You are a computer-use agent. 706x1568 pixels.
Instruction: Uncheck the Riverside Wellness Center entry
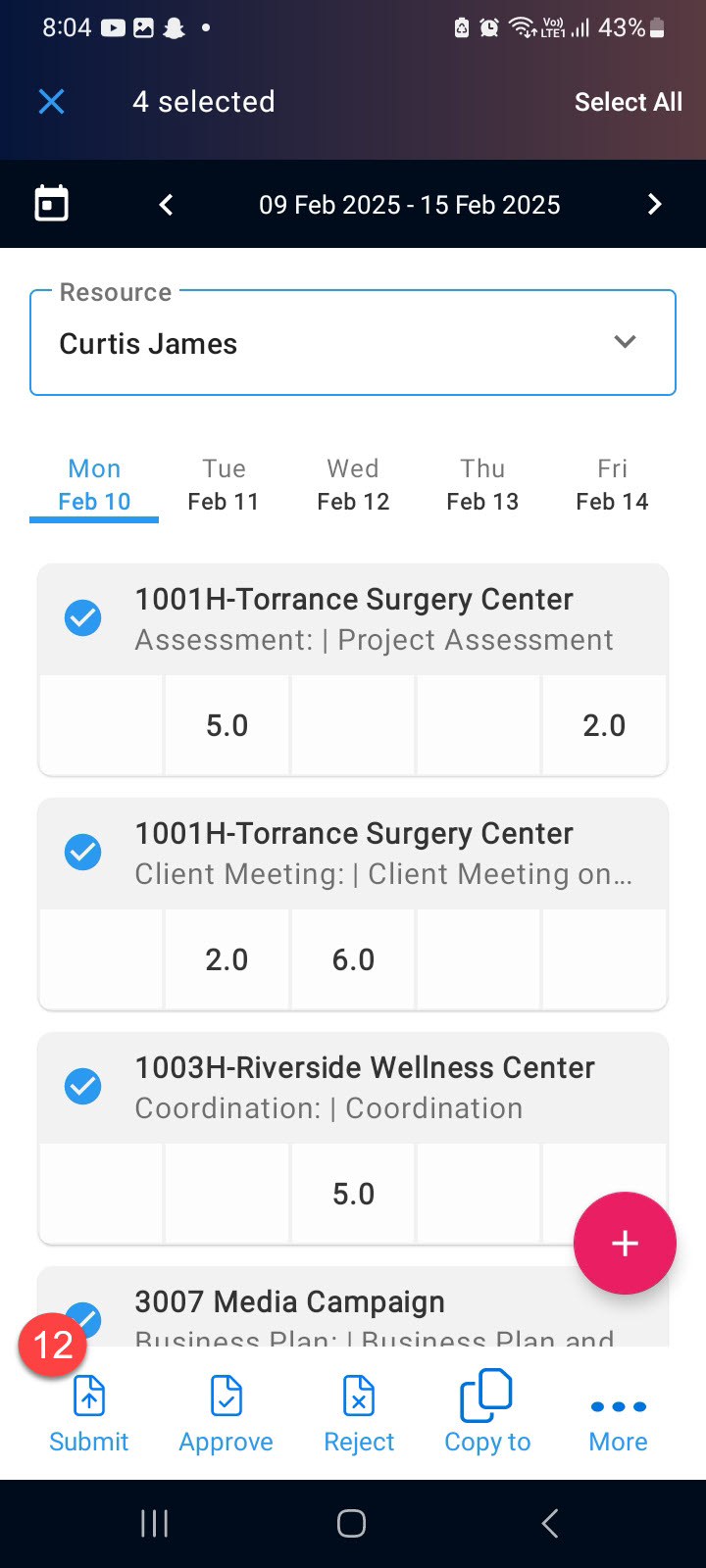click(83, 1087)
